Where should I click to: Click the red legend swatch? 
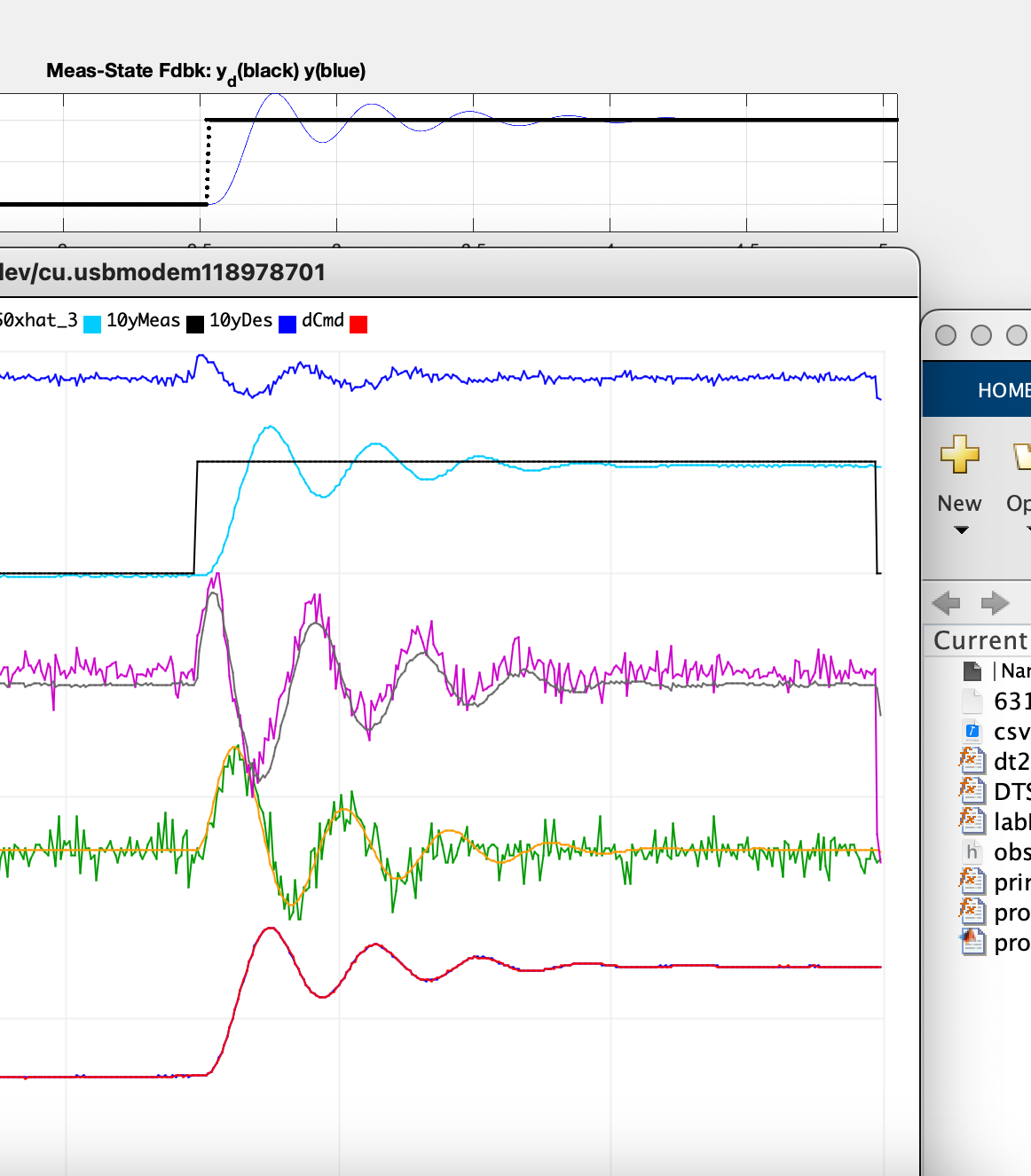(x=358, y=324)
